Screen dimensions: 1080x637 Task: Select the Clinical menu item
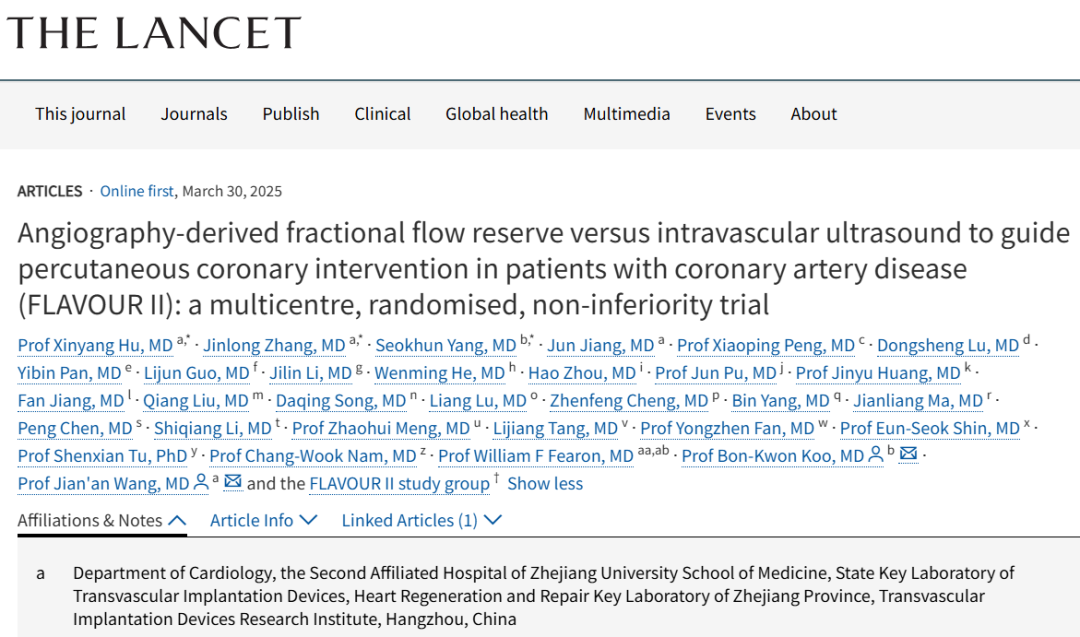tap(382, 114)
